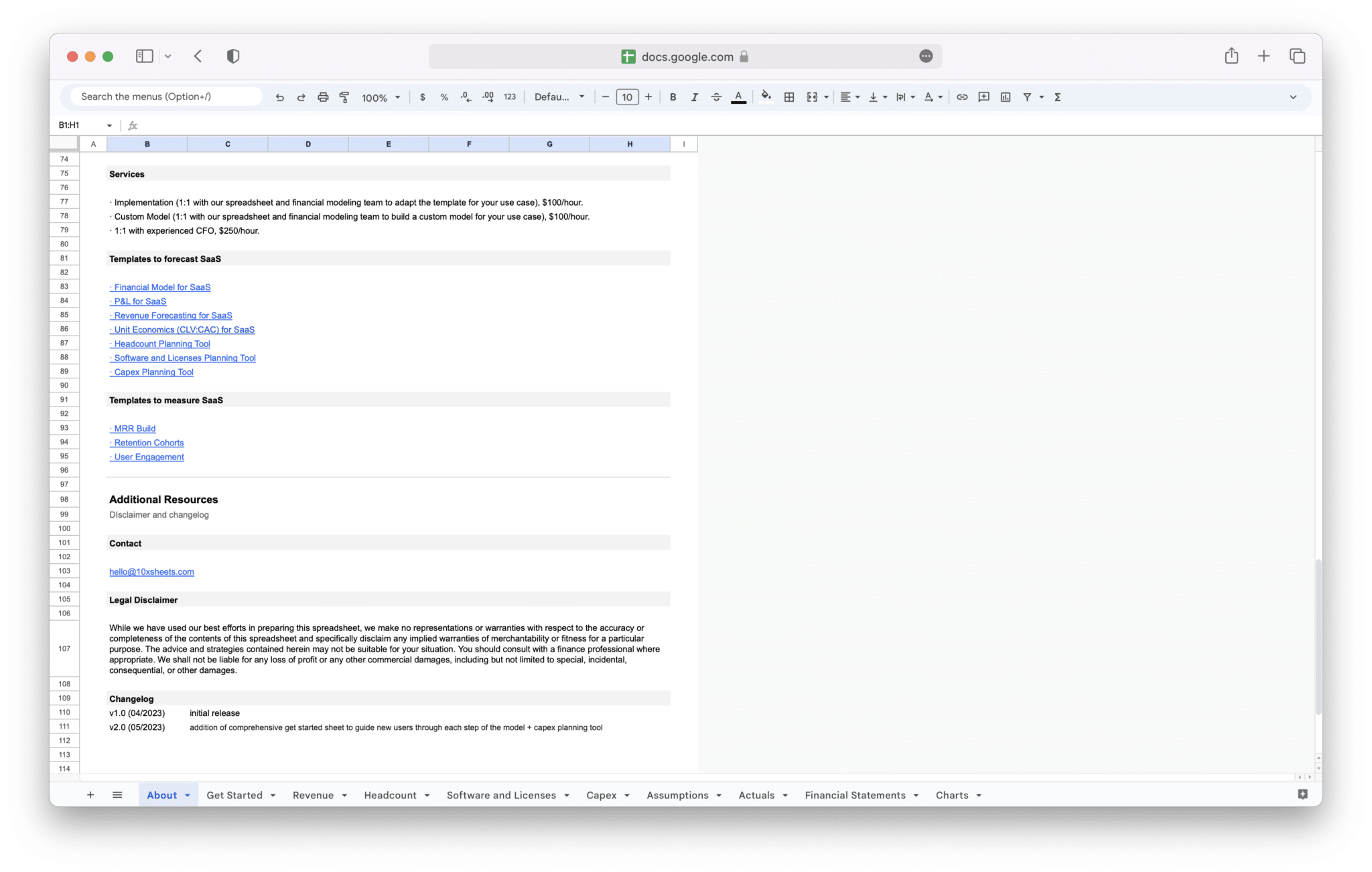Screen dimensions: 1372x872
Task: Open the Headcount Planning Tool link
Action: point(161,344)
